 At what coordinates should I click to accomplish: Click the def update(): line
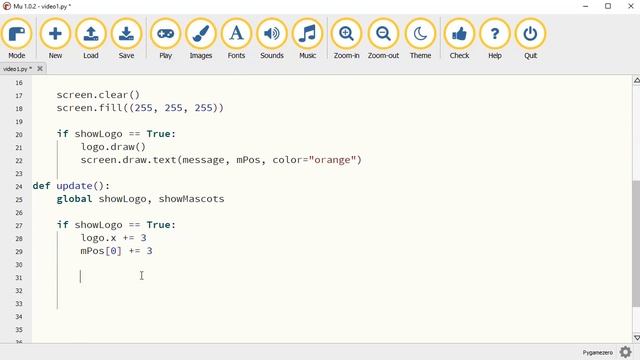(71, 186)
